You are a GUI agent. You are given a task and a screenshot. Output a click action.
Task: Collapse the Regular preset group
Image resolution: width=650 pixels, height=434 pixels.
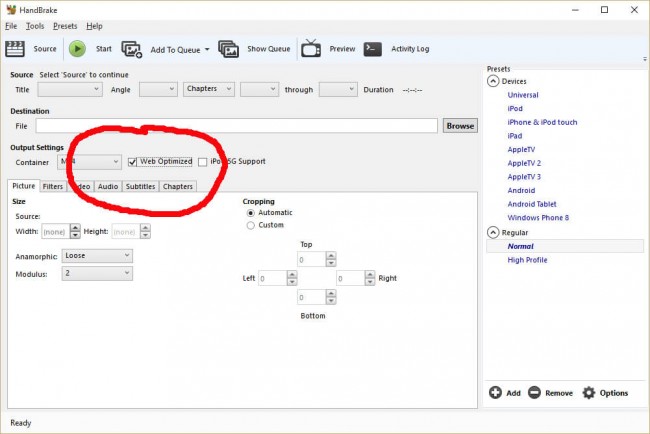[492, 233]
